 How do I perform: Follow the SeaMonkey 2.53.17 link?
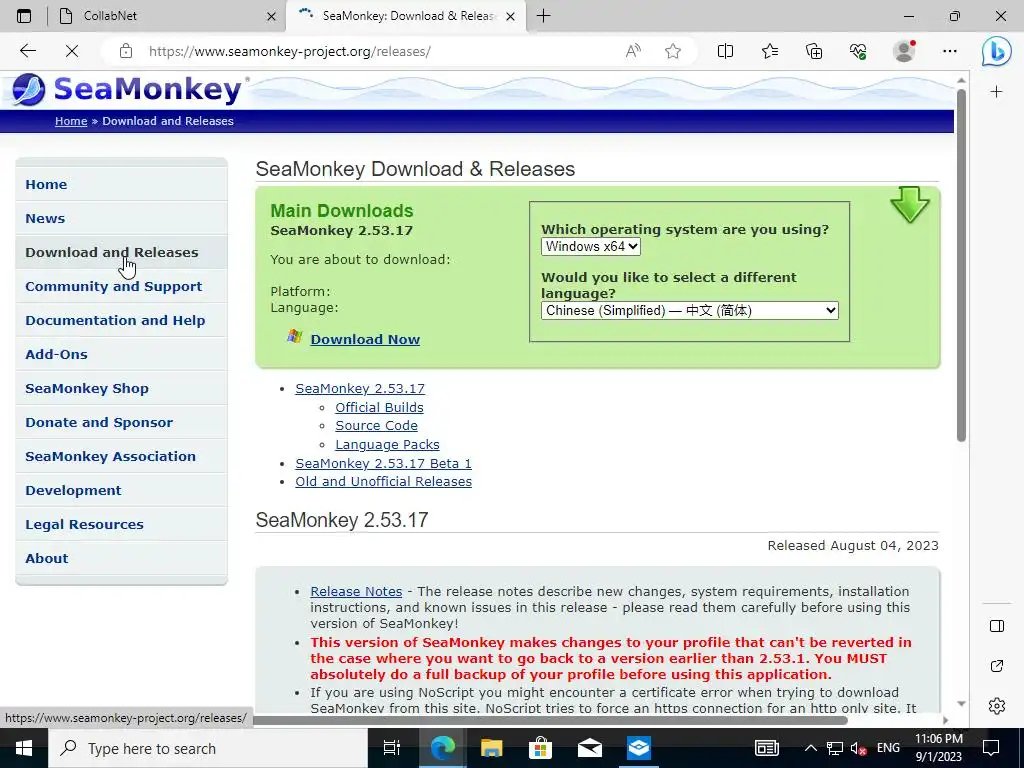click(360, 389)
